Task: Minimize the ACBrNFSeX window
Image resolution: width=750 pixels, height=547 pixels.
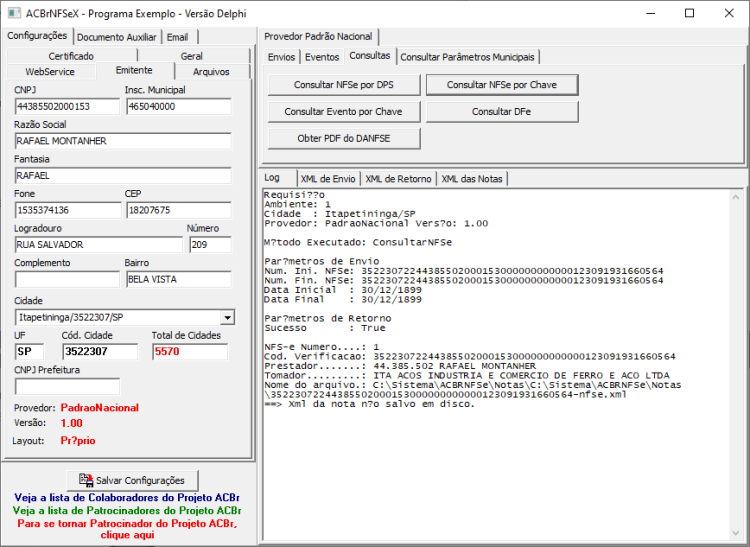Action: pos(650,13)
